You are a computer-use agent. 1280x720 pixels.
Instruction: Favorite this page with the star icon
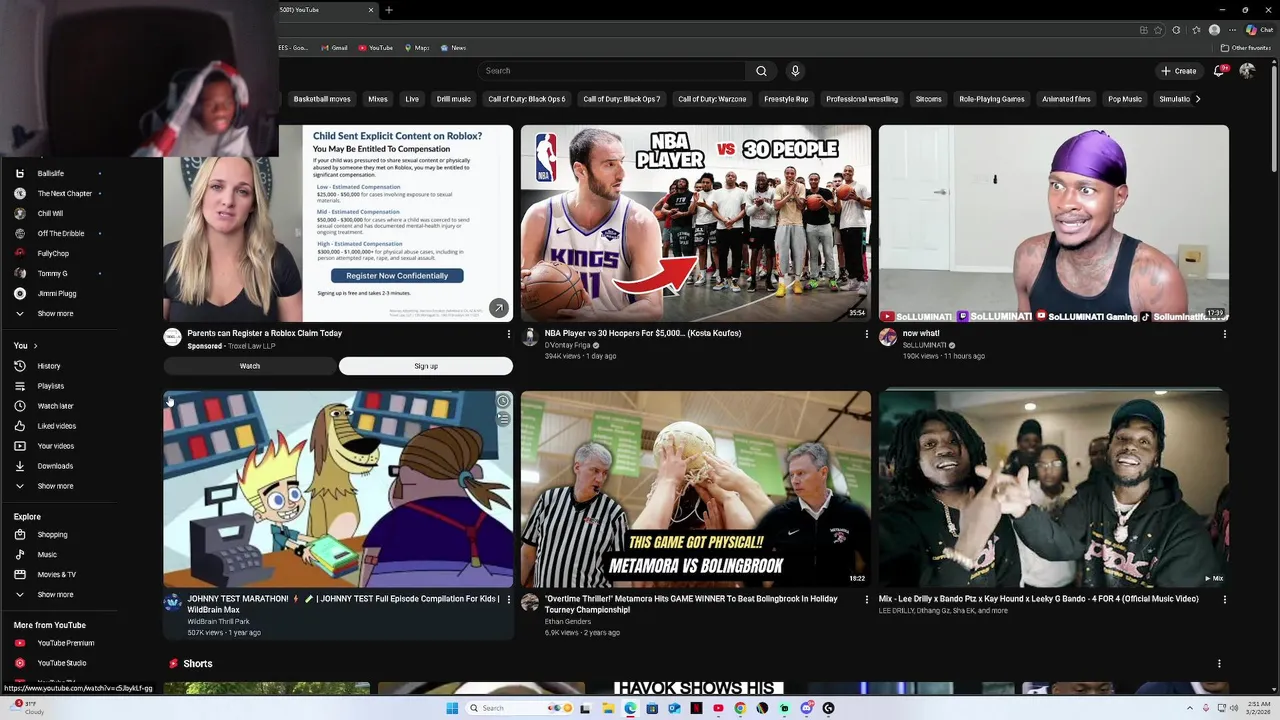click(1158, 30)
